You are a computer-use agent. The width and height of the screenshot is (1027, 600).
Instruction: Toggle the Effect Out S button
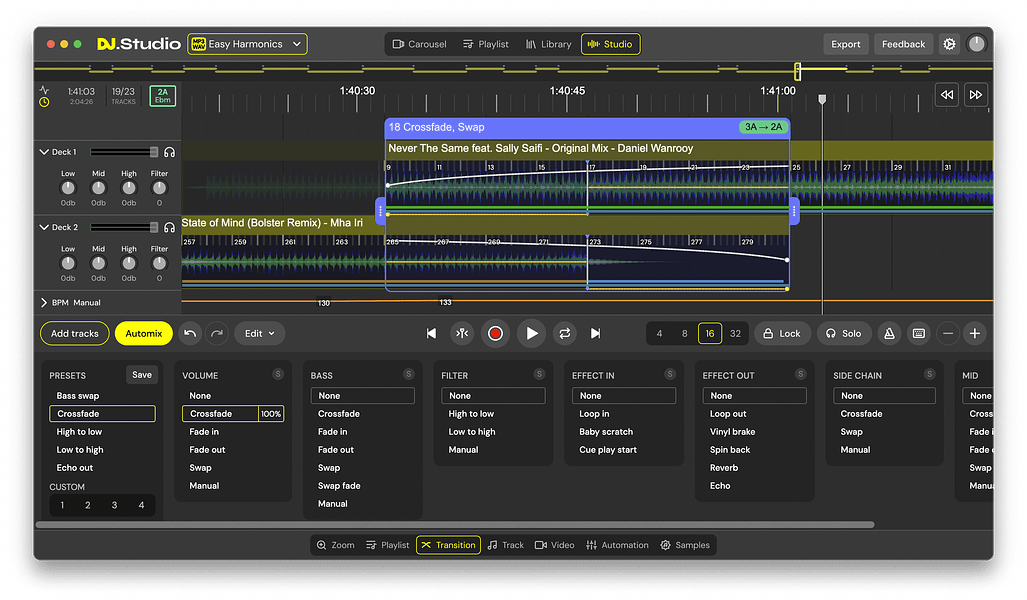[800, 374]
